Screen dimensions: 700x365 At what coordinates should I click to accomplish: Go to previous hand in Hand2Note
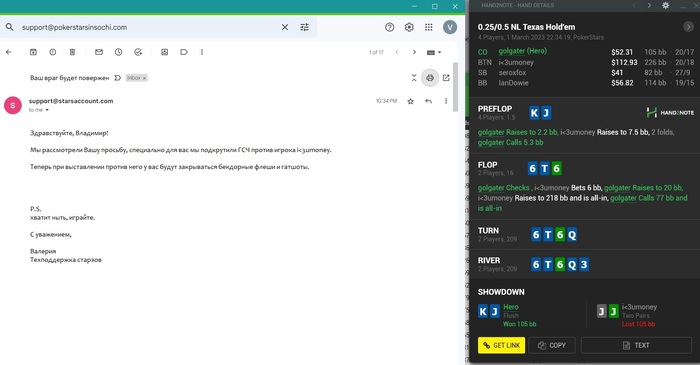[634, 5]
